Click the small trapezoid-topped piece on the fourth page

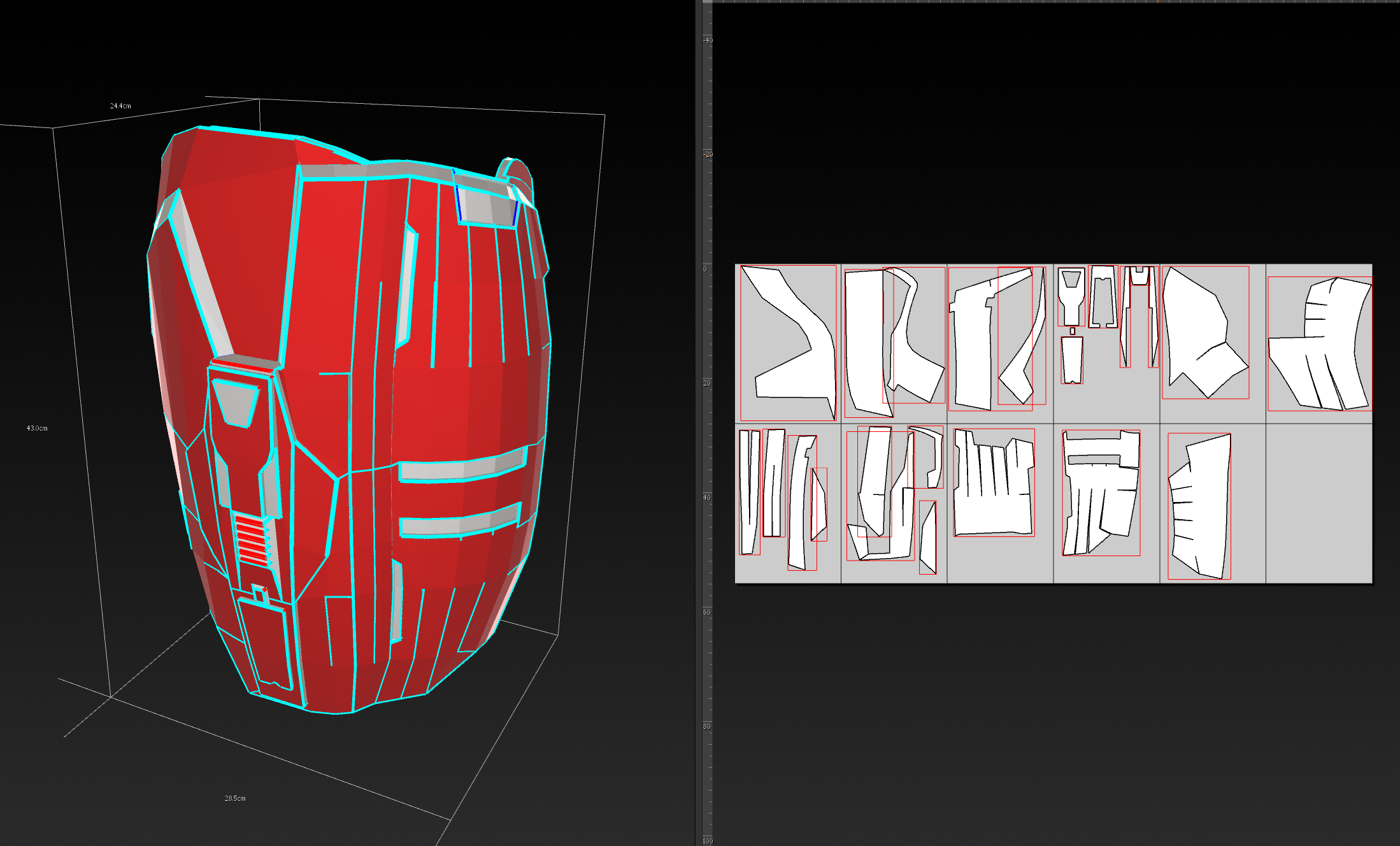tap(1071, 298)
